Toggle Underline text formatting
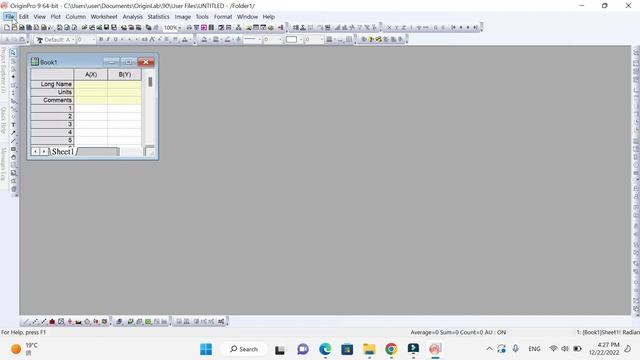The height and width of the screenshot is (360, 640). pos(116,40)
